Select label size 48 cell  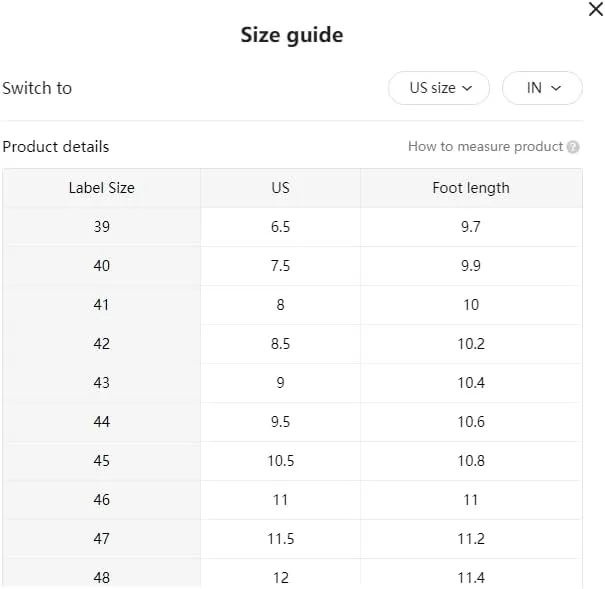102,574
